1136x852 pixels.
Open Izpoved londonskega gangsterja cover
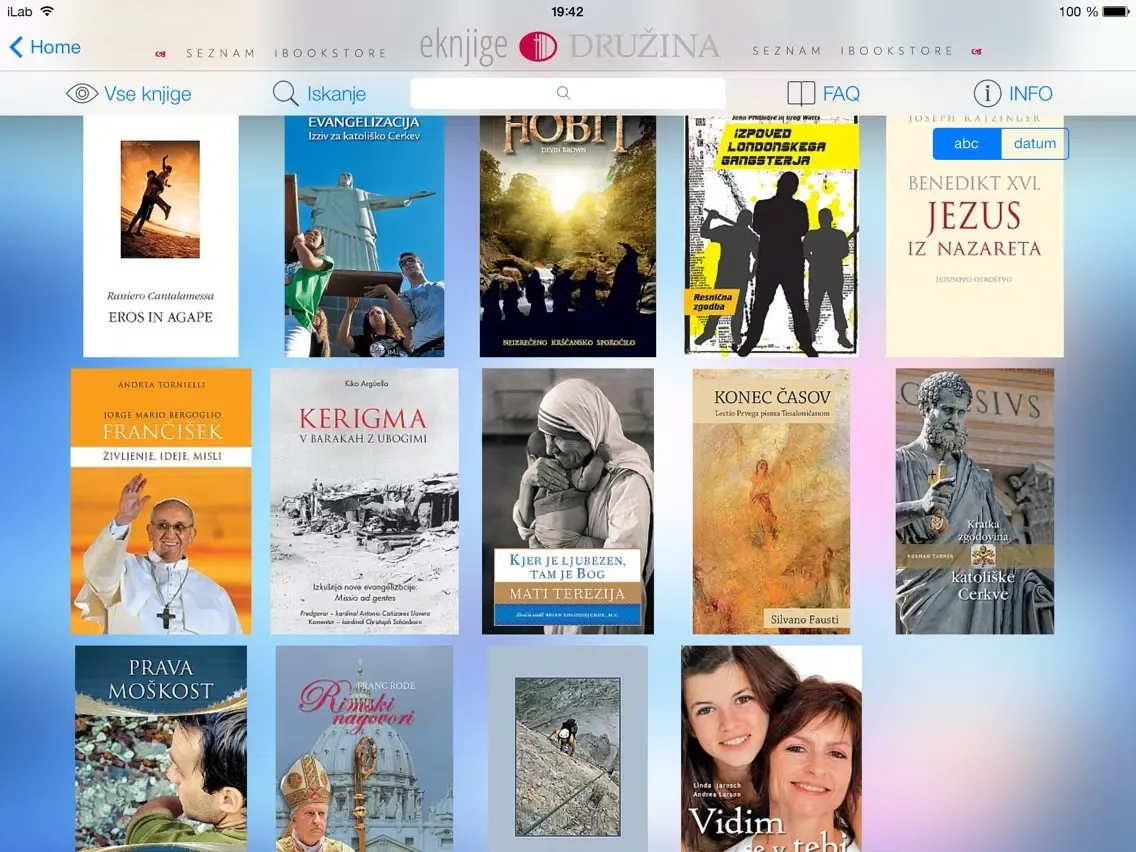tap(772, 236)
